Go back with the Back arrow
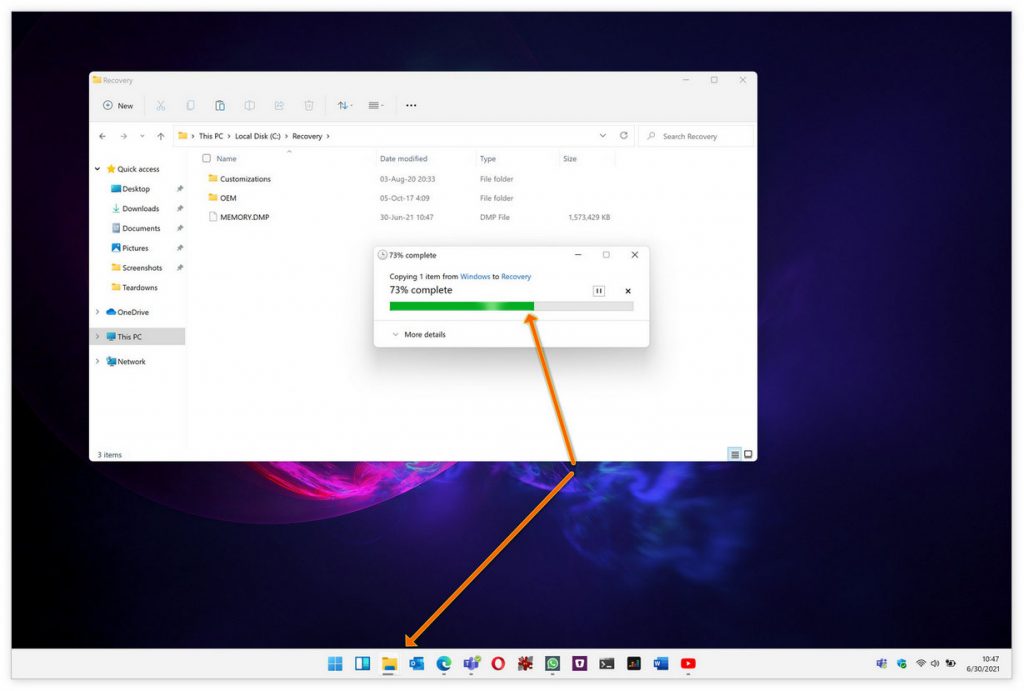The height and width of the screenshot is (691, 1024). point(103,136)
